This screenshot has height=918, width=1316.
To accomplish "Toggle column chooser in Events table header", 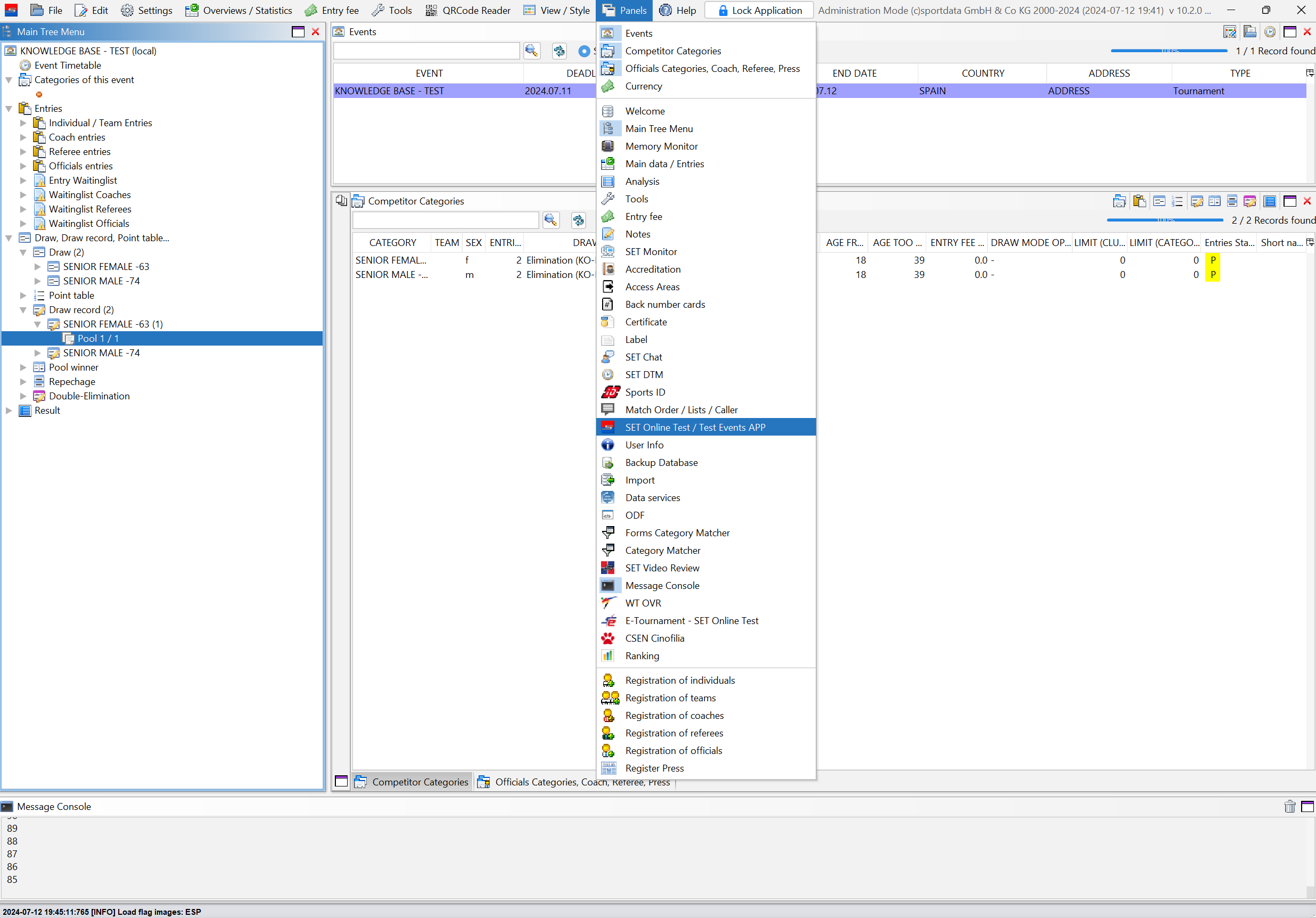I will [1309, 73].
